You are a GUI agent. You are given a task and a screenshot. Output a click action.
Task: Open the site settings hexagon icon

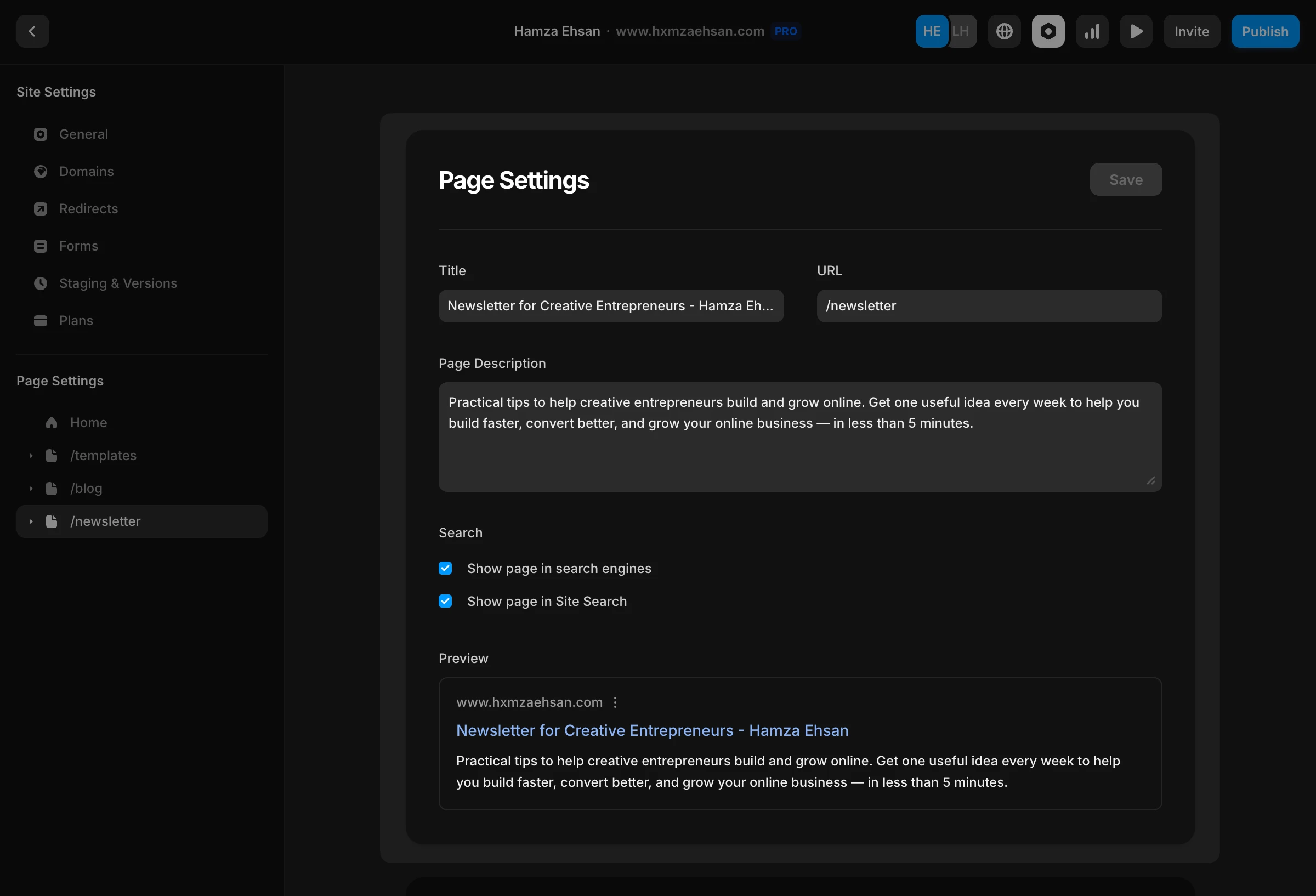pyautogui.click(x=1047, y=31)
